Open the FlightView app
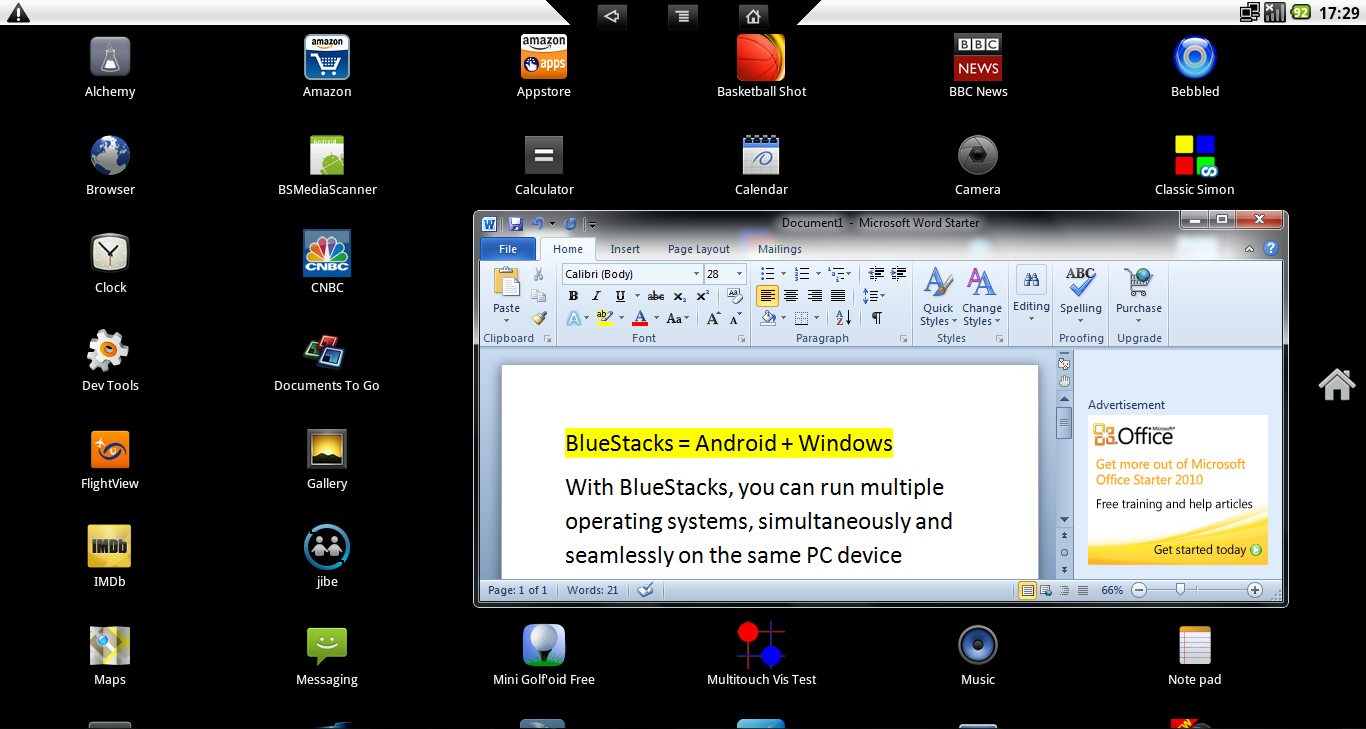Viewport: 1366px width, 729px height. pyautogui.click(x=110, y=458)
